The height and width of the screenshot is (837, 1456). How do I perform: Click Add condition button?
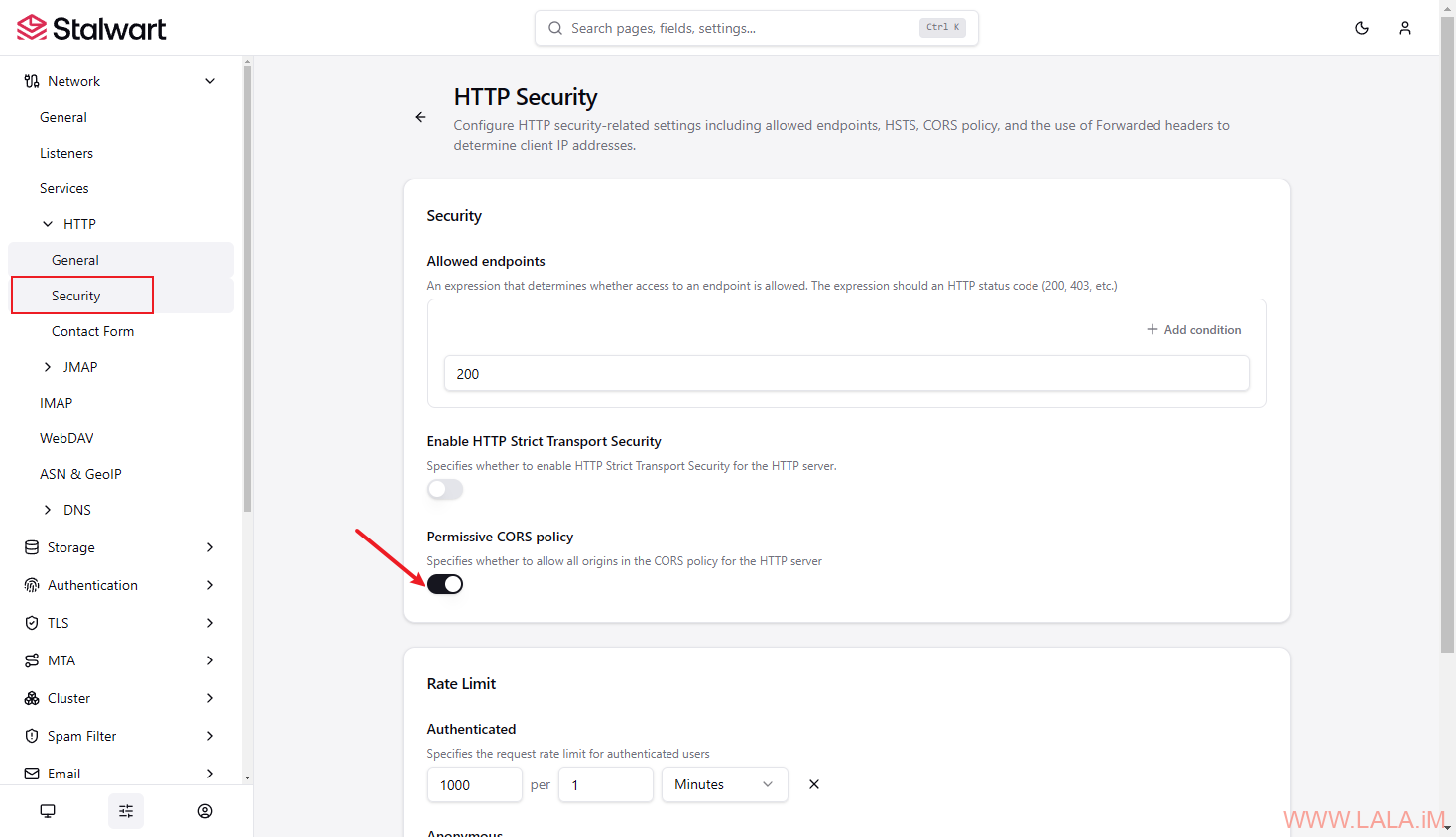point(1194,329)
